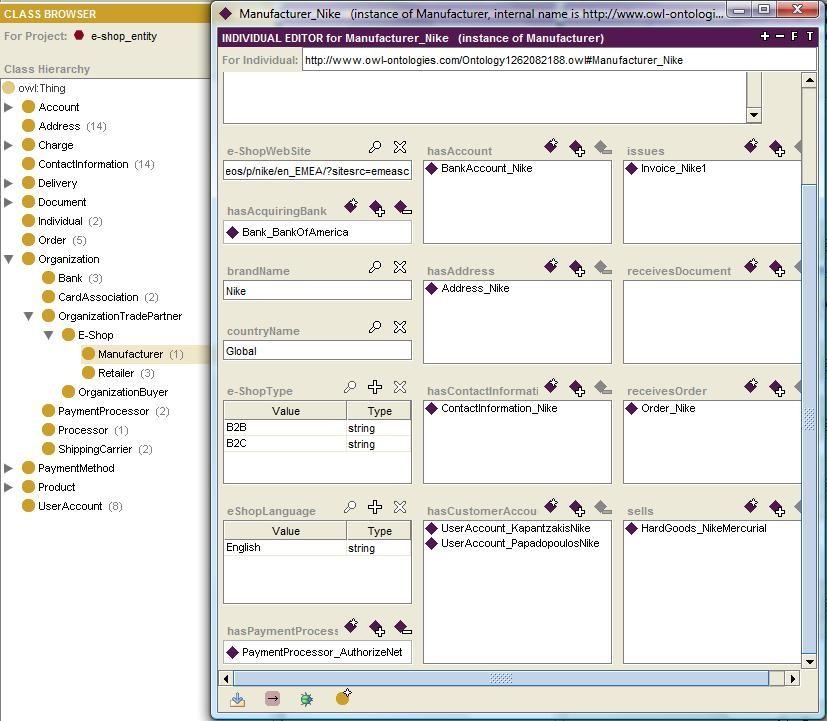The height and width of the screenshot is (721, 827).
Task: Select the English row in eShopLanguage table
Action: point(317,547)
